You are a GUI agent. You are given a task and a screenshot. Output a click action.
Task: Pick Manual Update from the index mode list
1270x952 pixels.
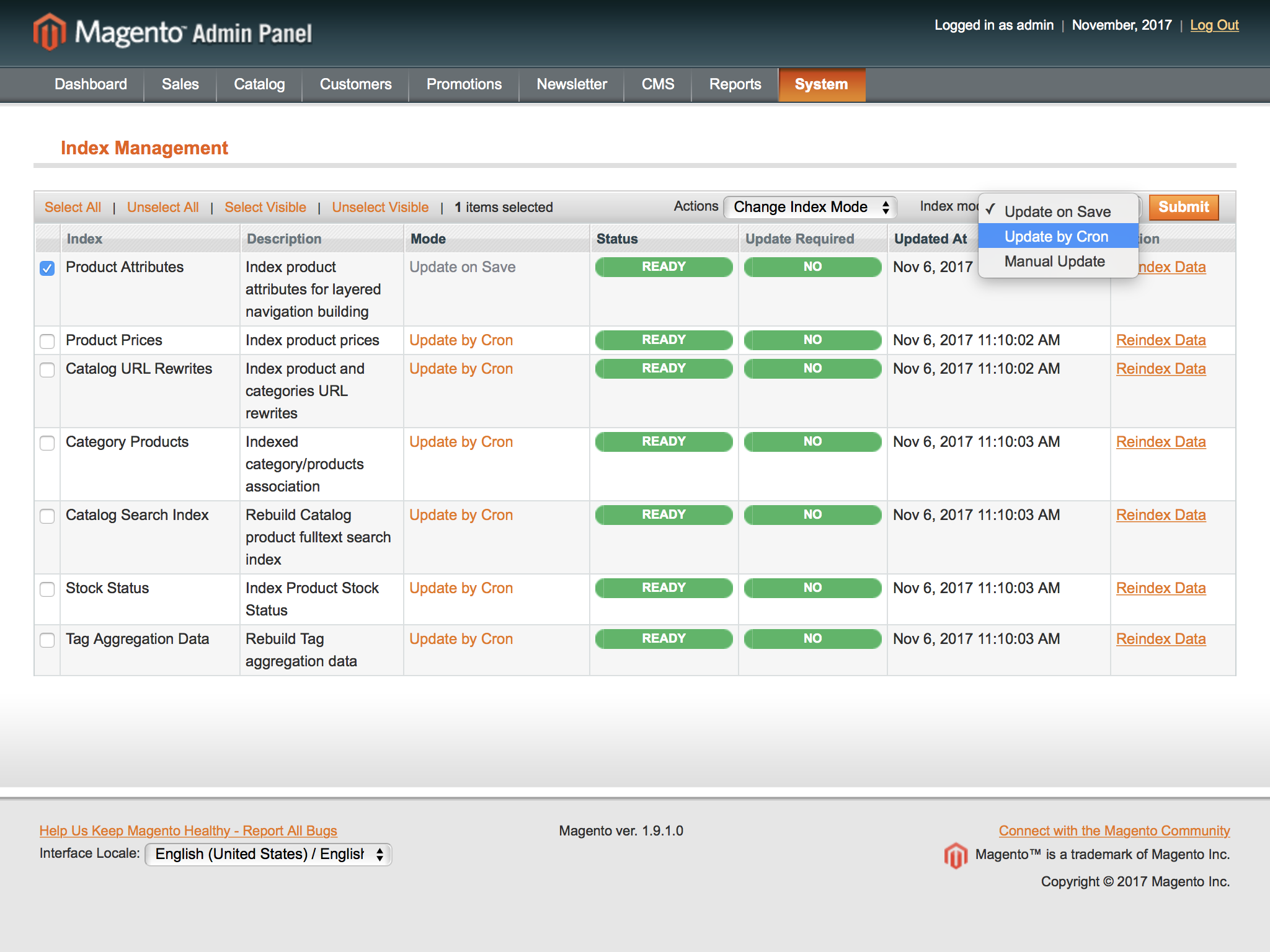[1054, 262]
